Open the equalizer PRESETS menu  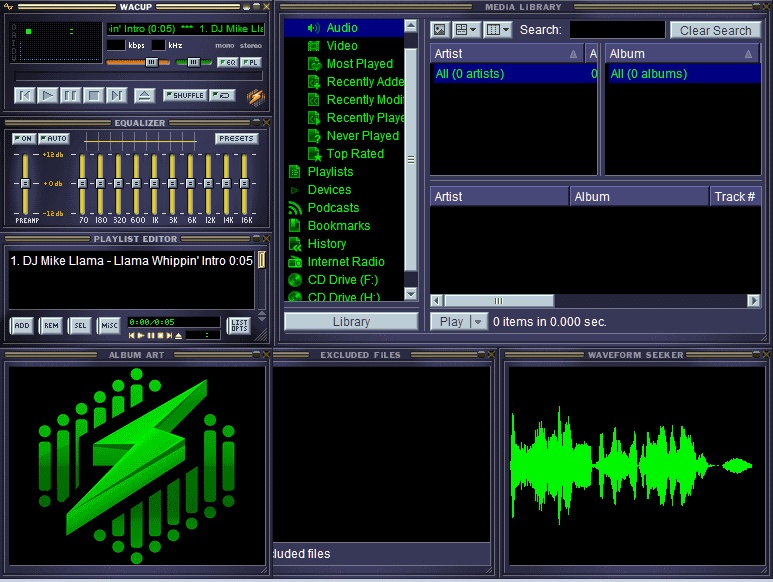pos(236,139)
